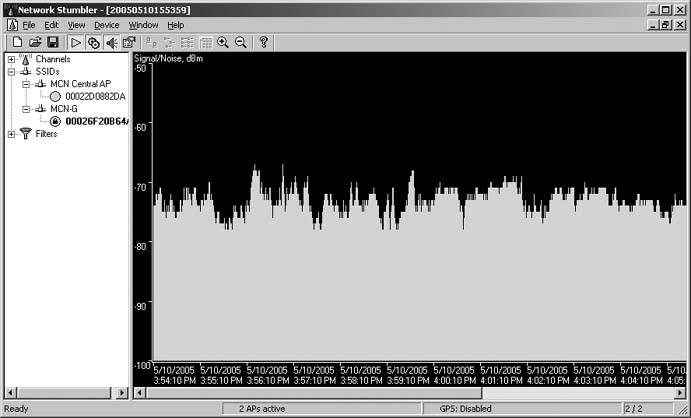The image size is (691, 418).
Task: Select access point 00022D0882DA
Action: (94, 97)
